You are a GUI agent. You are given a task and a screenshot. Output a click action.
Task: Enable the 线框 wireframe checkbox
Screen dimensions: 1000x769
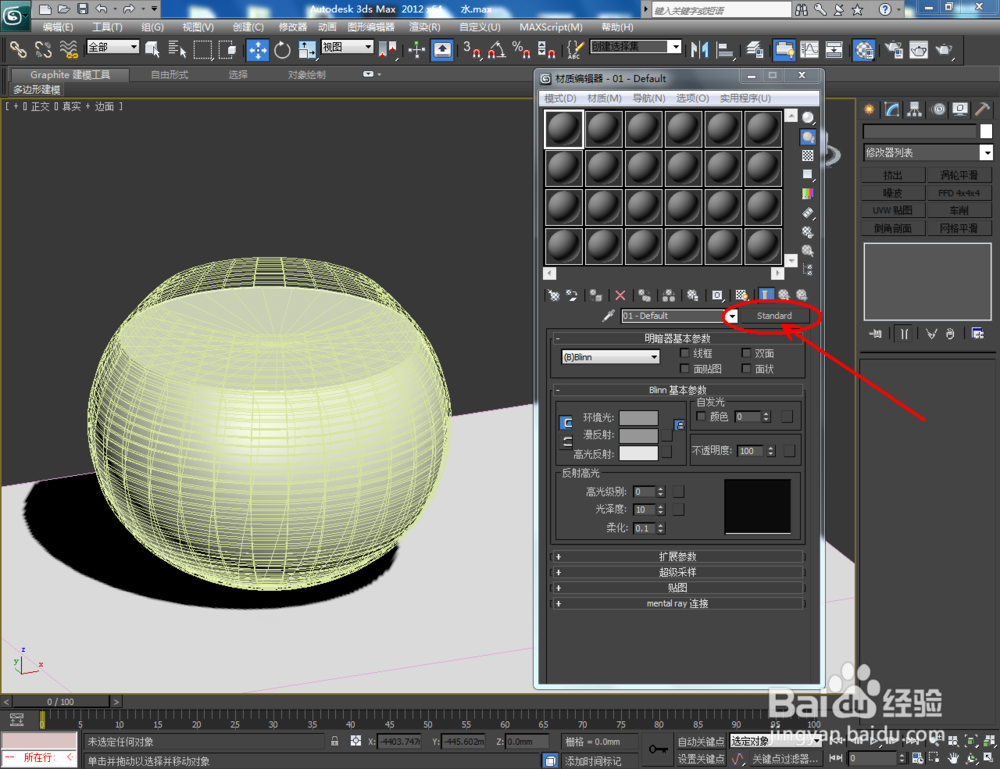pyautogui.click(x=685, y=353)
